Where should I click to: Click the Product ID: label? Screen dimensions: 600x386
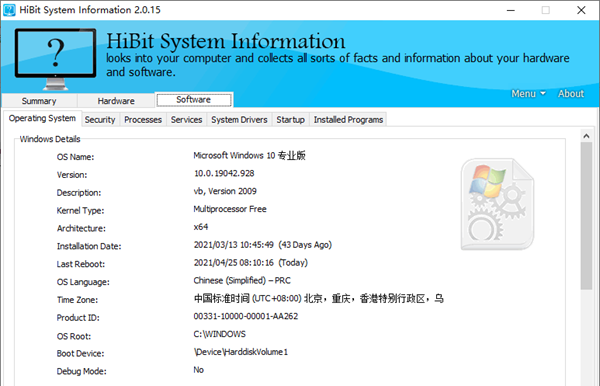point(78,318)
